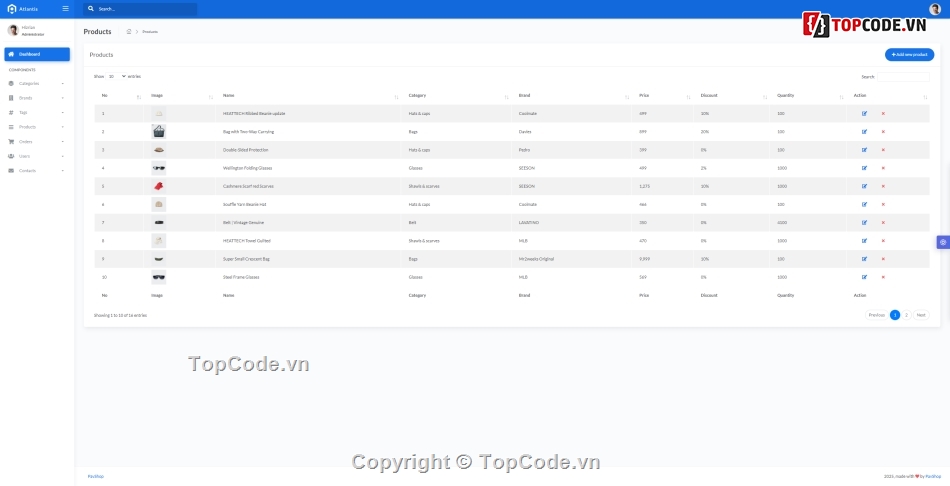Toggle the sidebar hamburger menu
The image size is (950, 486).
pos(65,8)
